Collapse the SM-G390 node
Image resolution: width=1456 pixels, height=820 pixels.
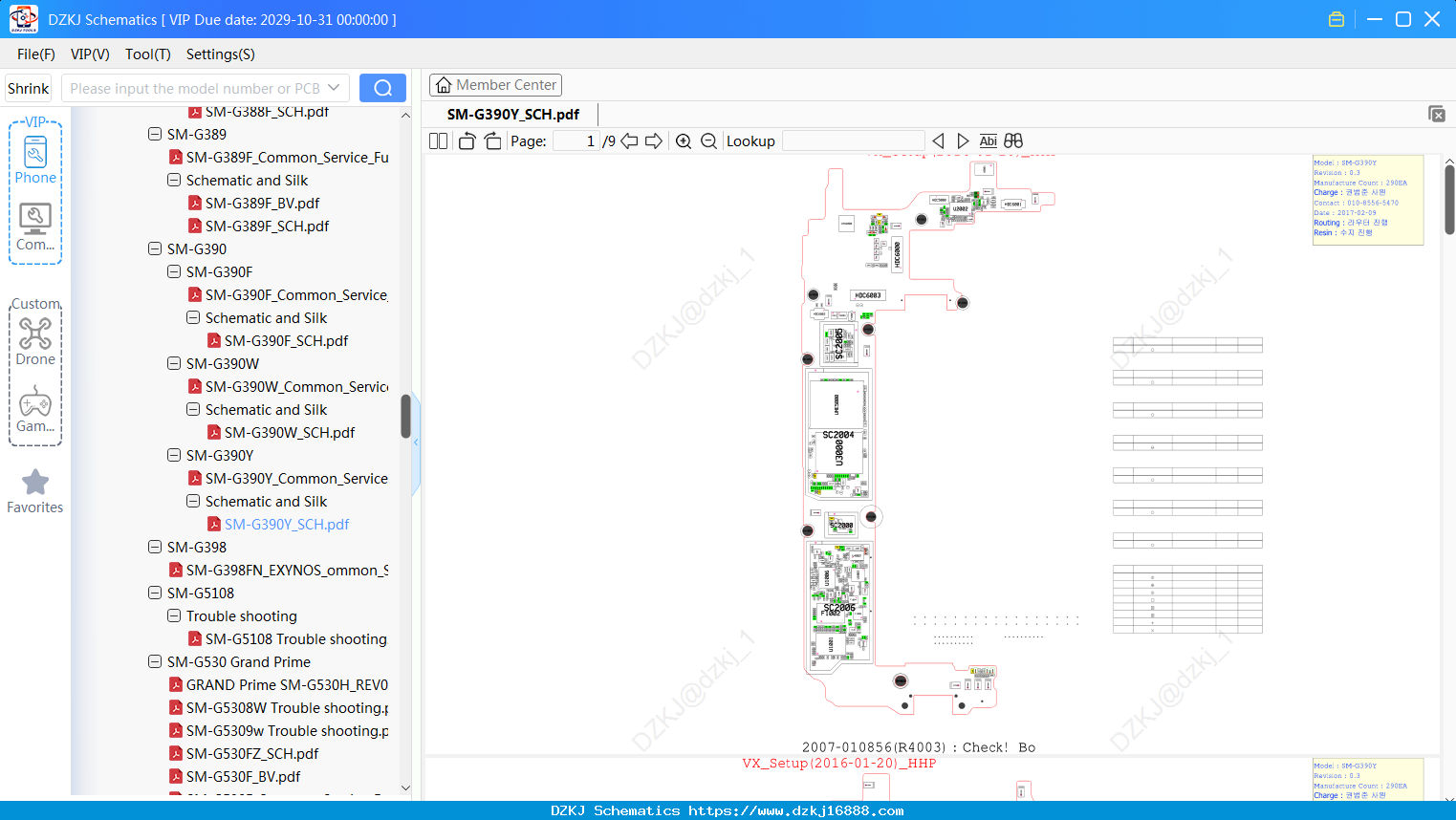(155, 248)
